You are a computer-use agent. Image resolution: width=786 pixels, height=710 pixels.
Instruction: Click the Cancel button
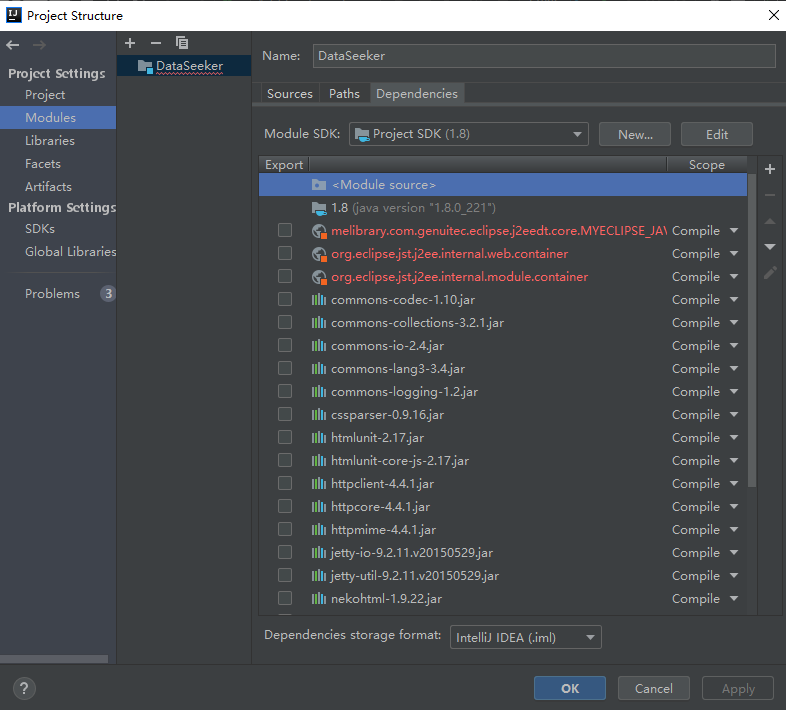(654, 688)
